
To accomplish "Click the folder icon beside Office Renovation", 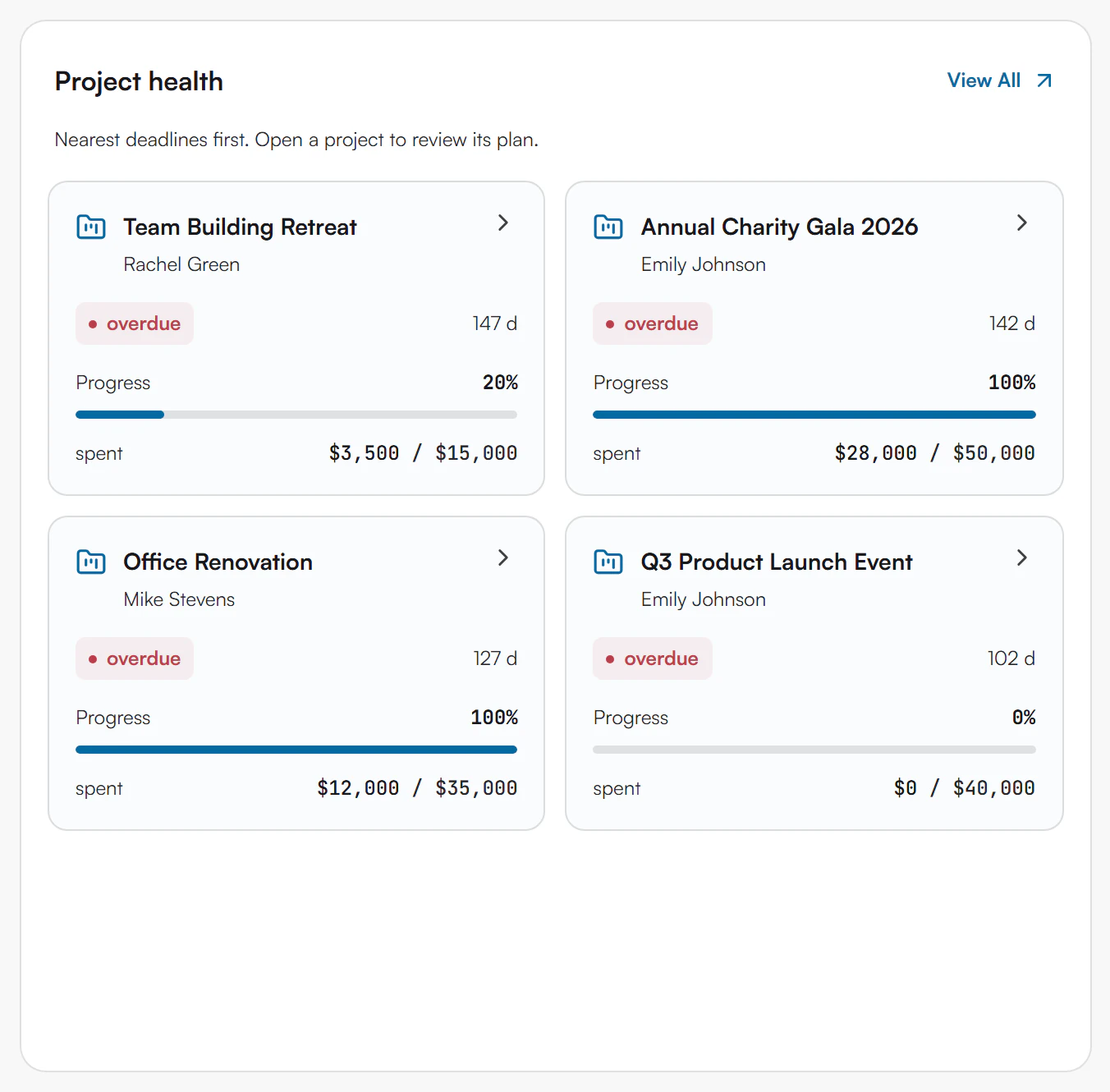I will [x=91, y=562].
